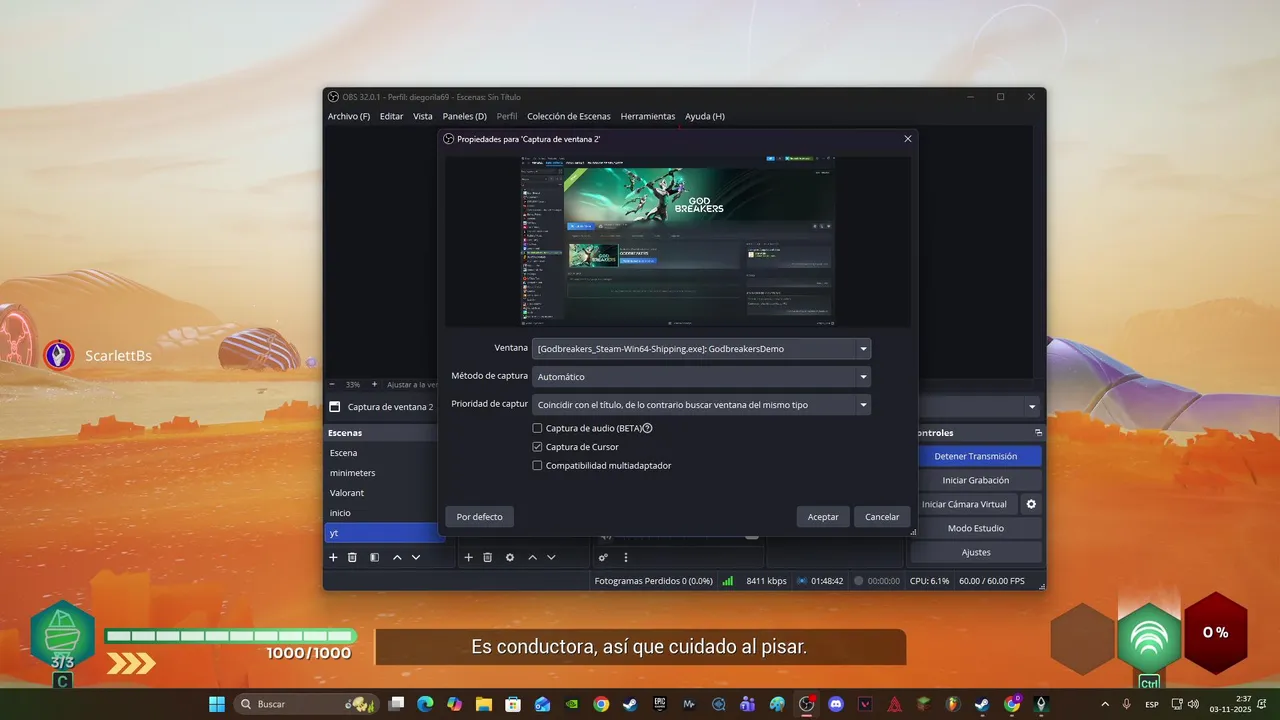The width and height of the screenshot is (1280, 720).
Task: Move the selected scene down
Action: (x=416, y=557)
